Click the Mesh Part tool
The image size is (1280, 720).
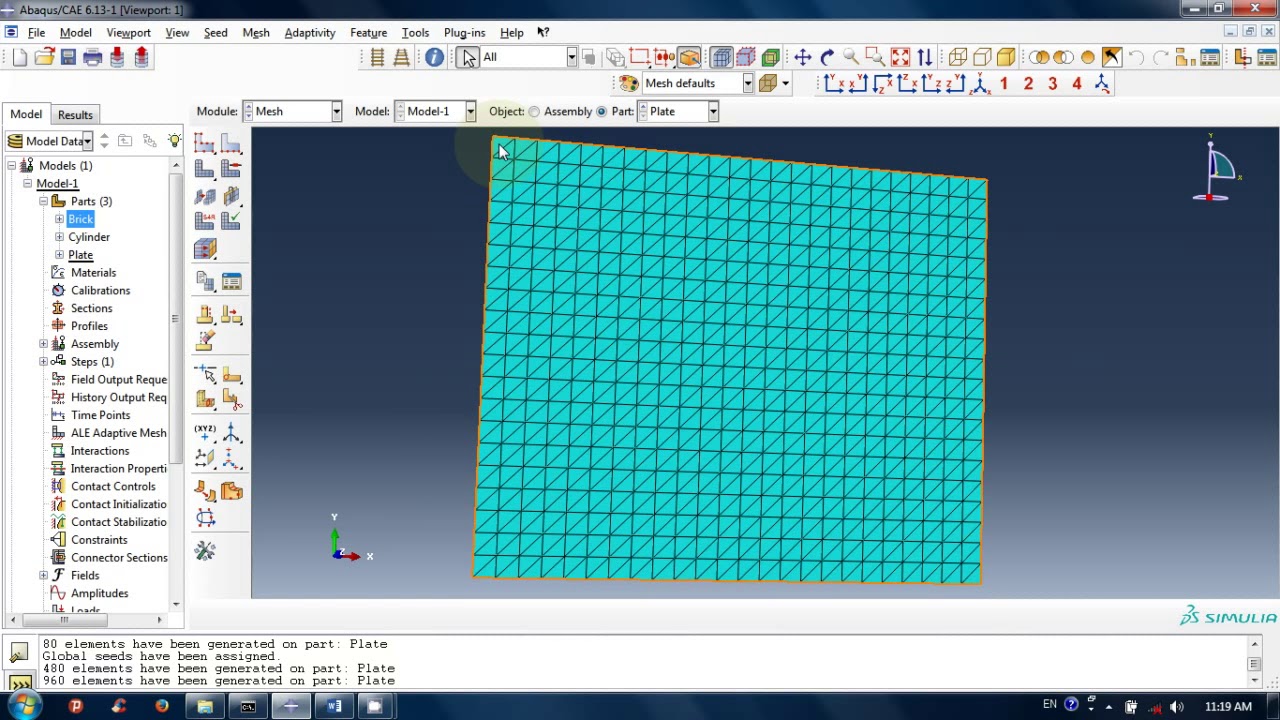[205, 170]
